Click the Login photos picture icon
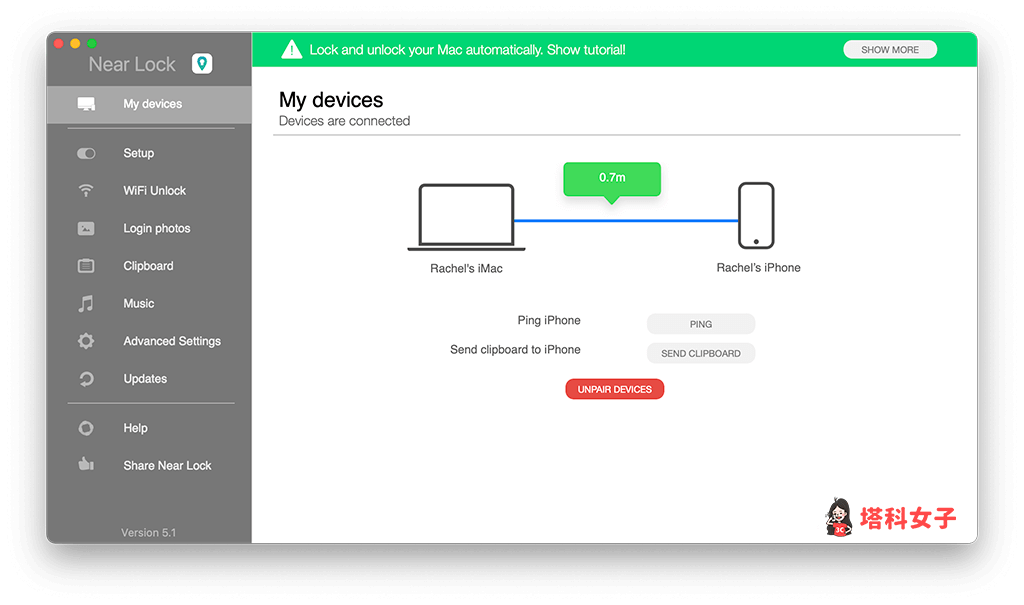The height and width of the screenshot is (605, 1024). click(x=86, y=229)
